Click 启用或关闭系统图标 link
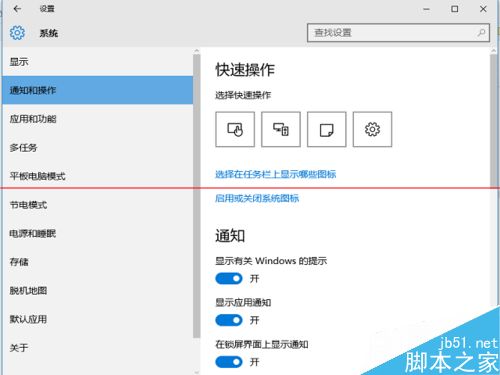500x375 pixels. (257, 198)
